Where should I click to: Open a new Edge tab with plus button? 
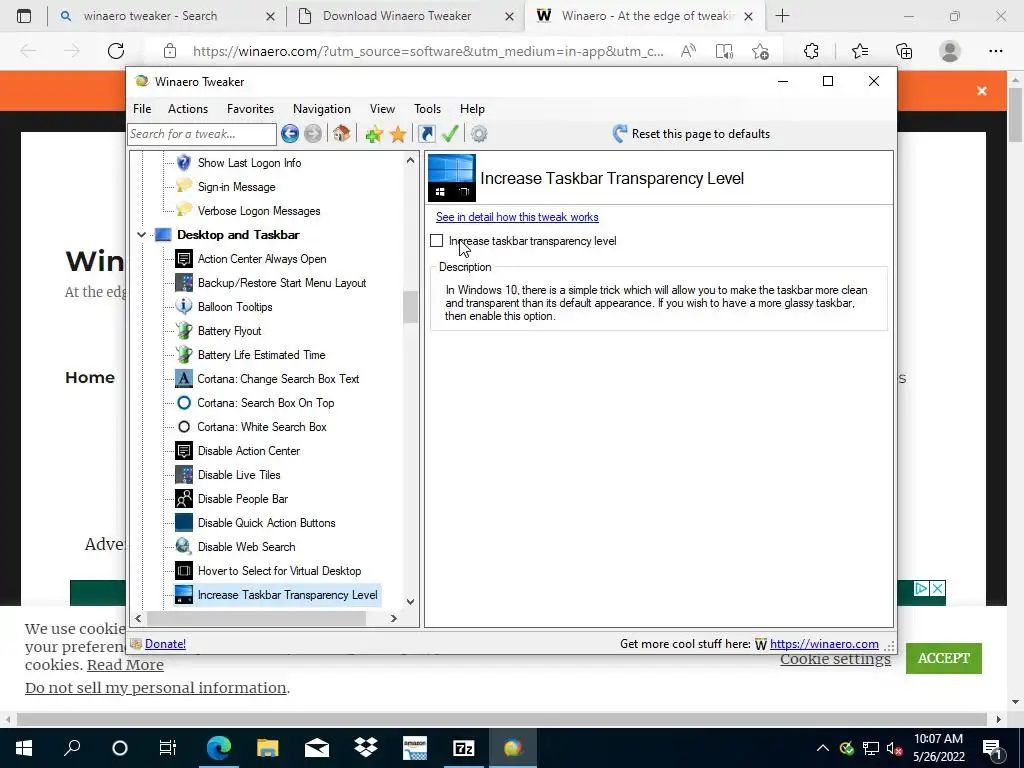pos(782,16)
